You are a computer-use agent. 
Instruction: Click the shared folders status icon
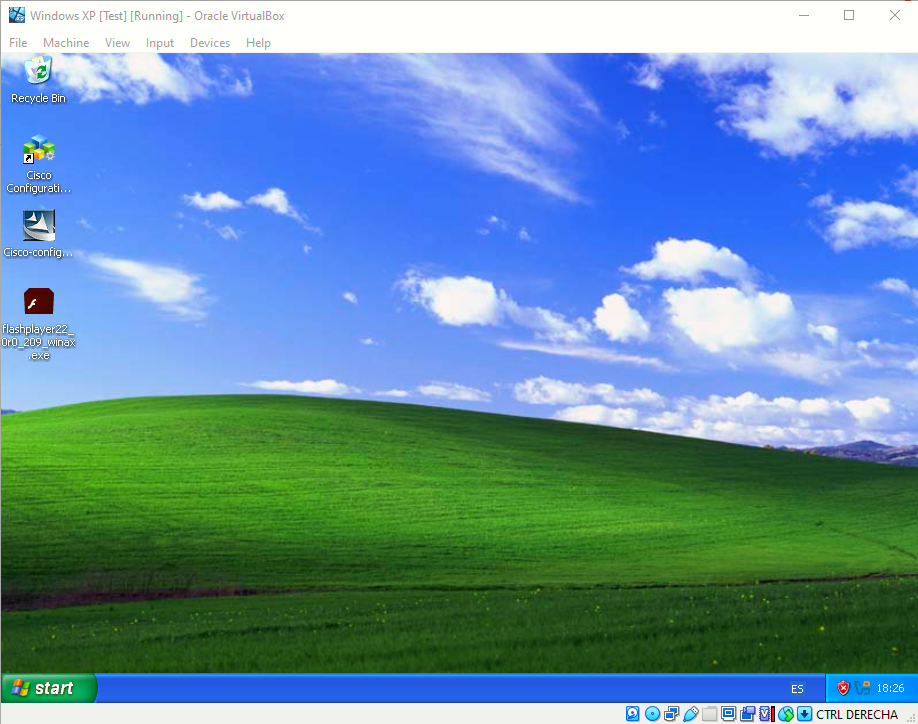710,714
